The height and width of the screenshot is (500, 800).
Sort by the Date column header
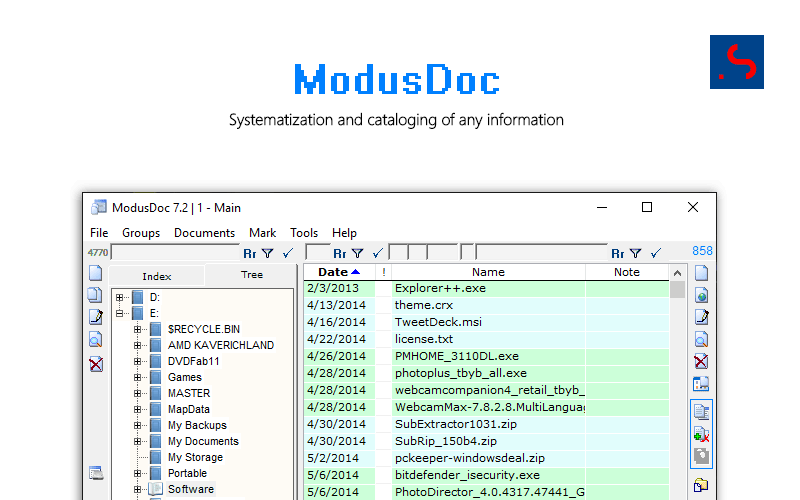point(339,272)
